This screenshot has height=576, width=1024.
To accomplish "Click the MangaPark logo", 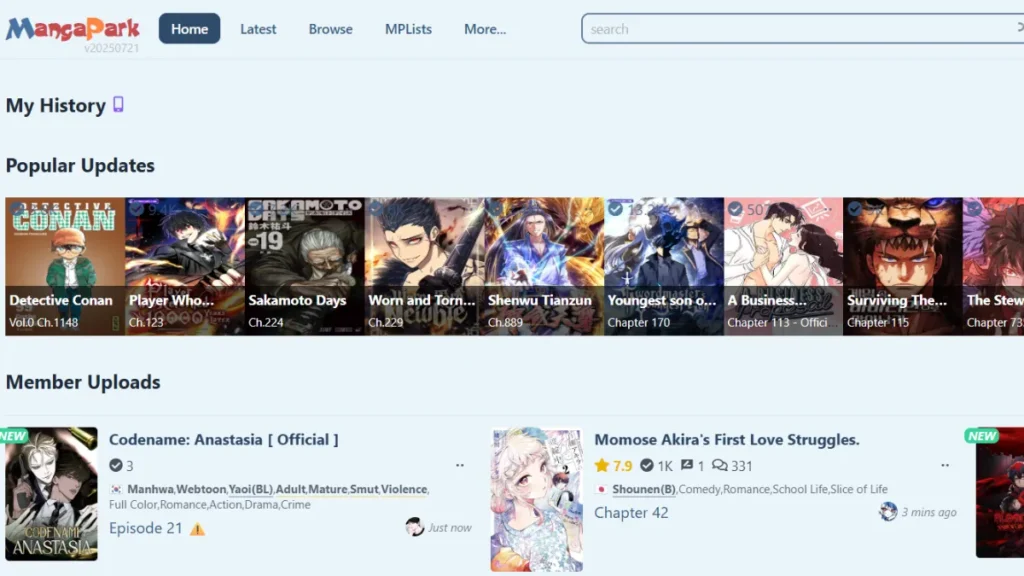I will click(x=72, y=26).
